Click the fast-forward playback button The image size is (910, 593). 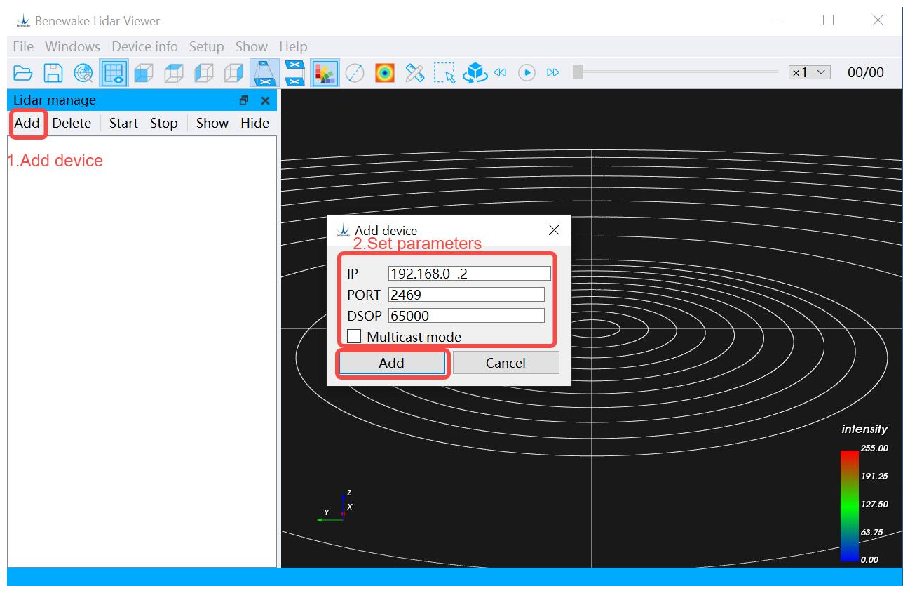click(552, 73)
